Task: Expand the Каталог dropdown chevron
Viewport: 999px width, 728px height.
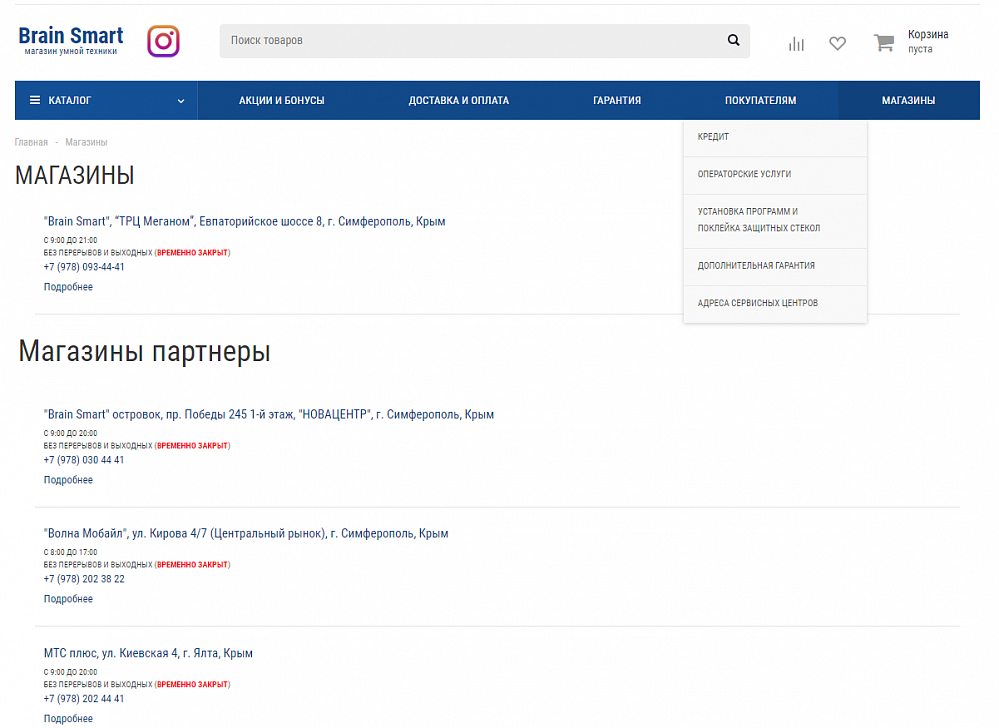Action: pos(181,101)
